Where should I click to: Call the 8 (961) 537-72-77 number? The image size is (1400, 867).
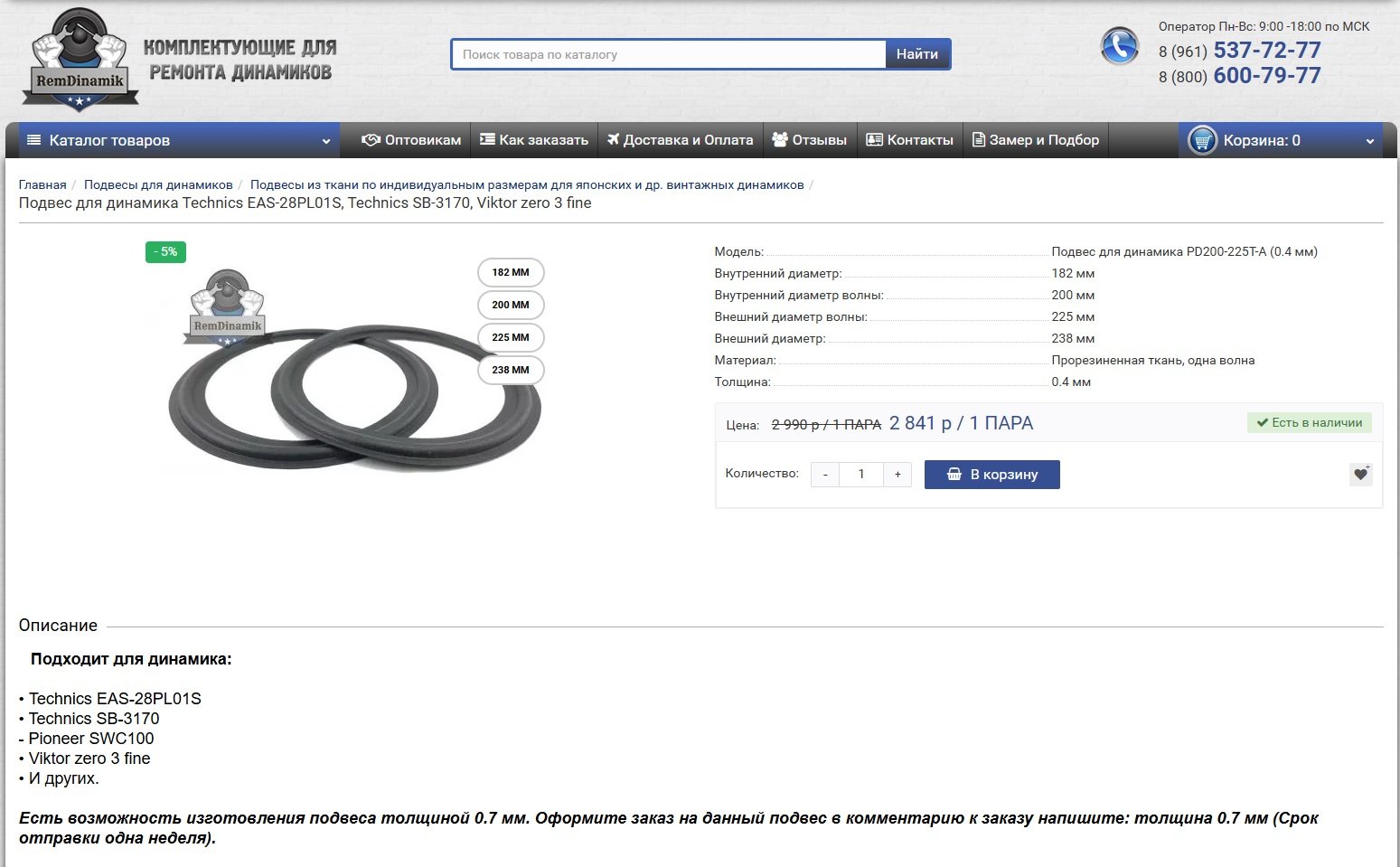[1240, 51]
